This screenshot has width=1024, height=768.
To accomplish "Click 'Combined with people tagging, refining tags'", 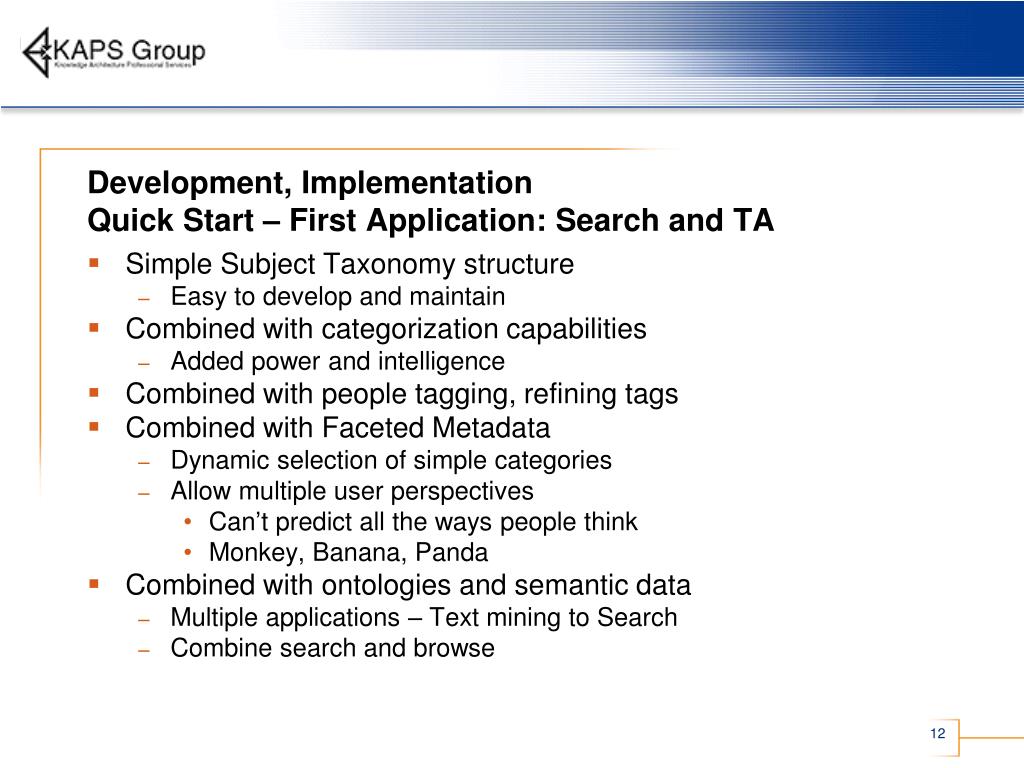I will pyautogui.click(x=402, y=394).
